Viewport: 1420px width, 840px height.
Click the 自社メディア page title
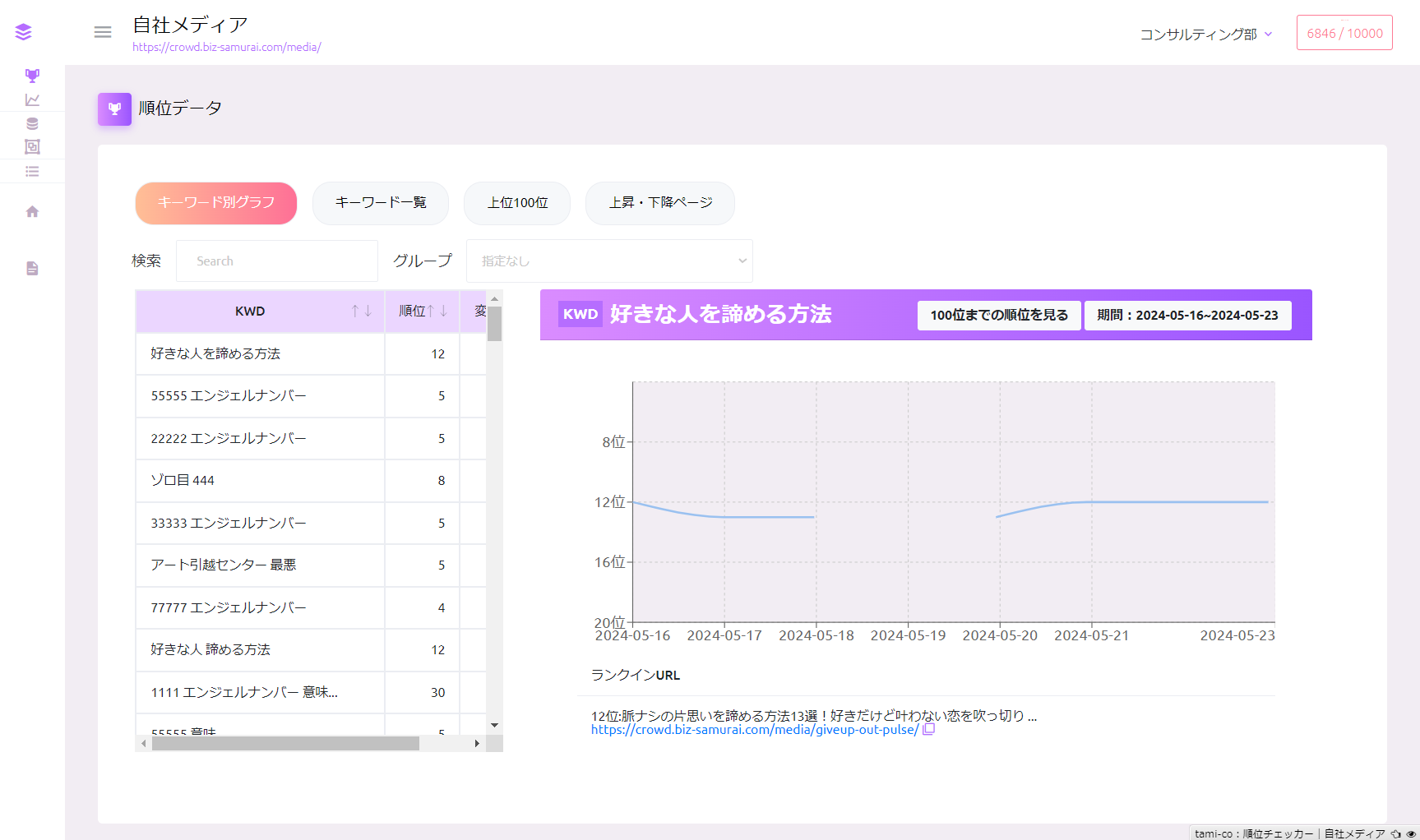coord(190,25)
